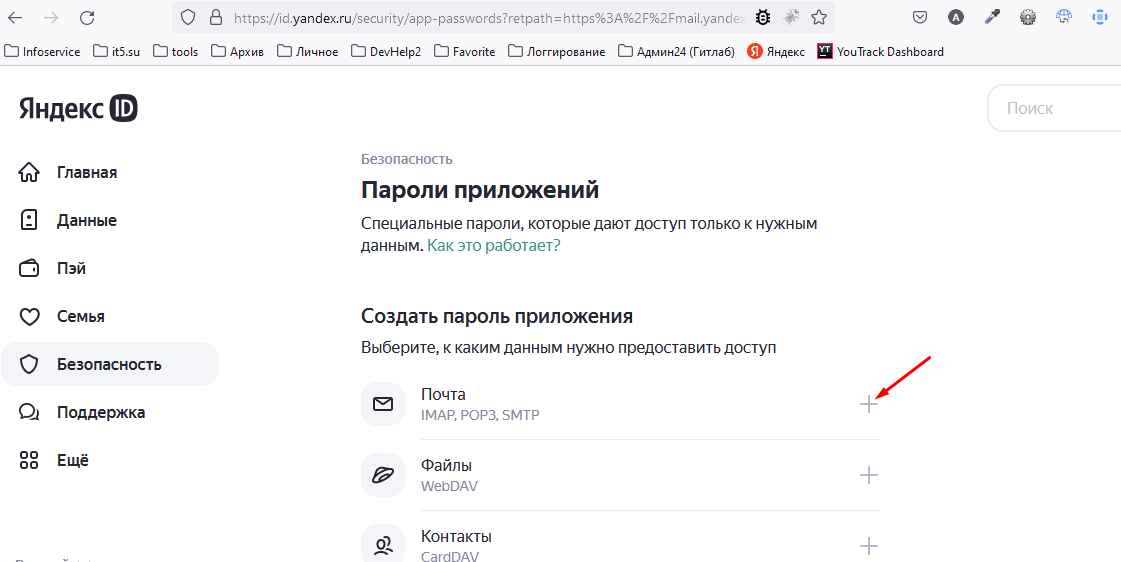The height and width of the screenshot is (562, 1121).
Task: Click the Поиск search field
Action: 1055,109
